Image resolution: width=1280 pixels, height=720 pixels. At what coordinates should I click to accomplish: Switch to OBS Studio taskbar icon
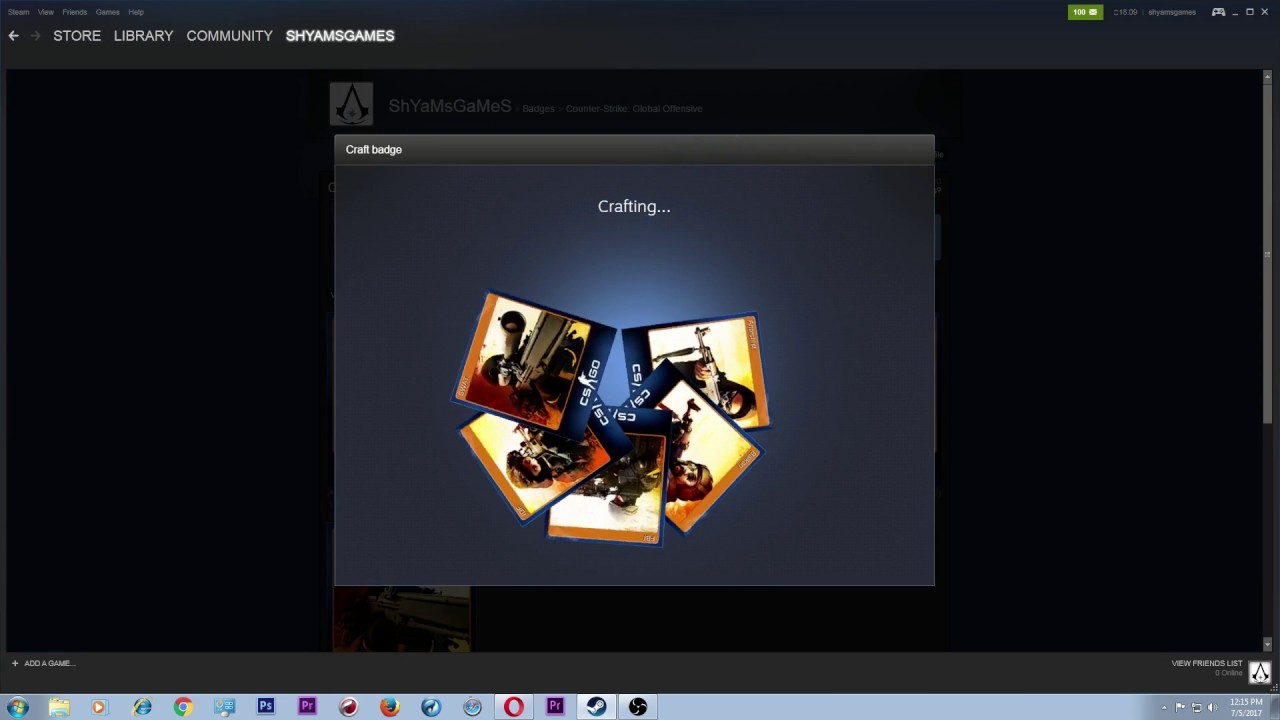[638, 707]
